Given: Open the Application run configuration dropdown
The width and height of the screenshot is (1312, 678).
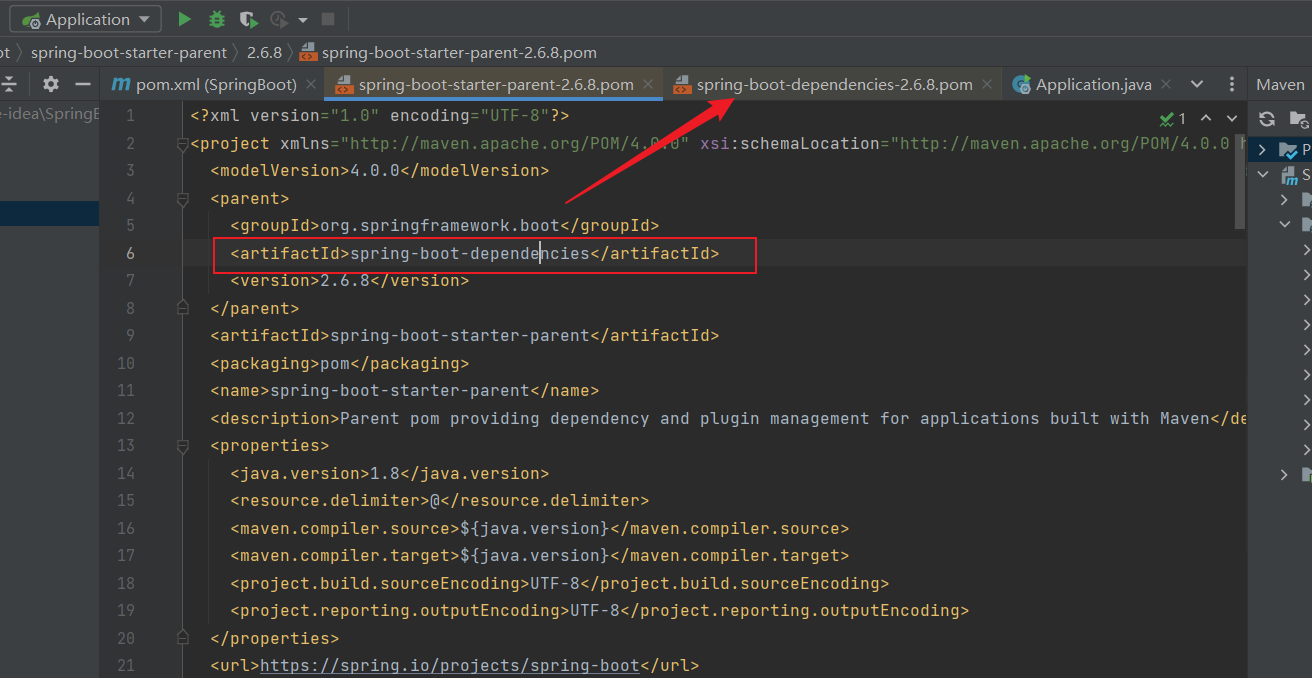Looking at the screenshot, I should click(x=86, y=19).
